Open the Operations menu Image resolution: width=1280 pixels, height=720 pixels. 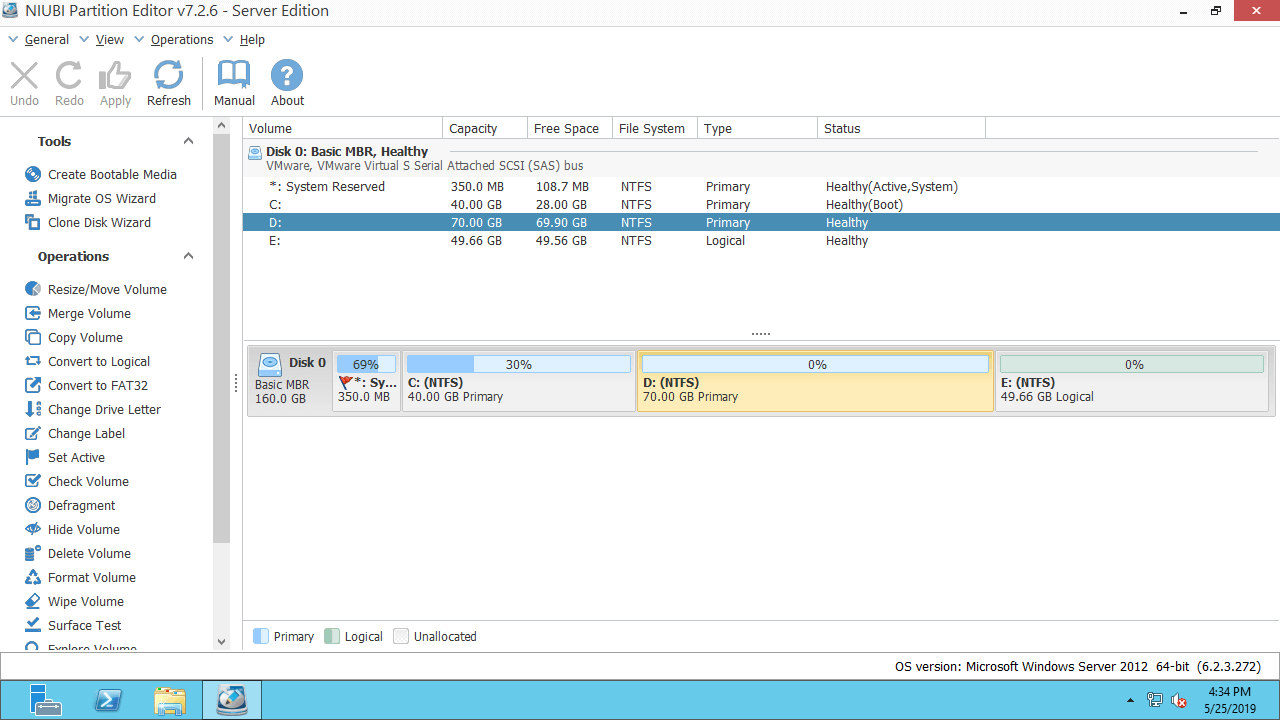[x=181, y=39]
